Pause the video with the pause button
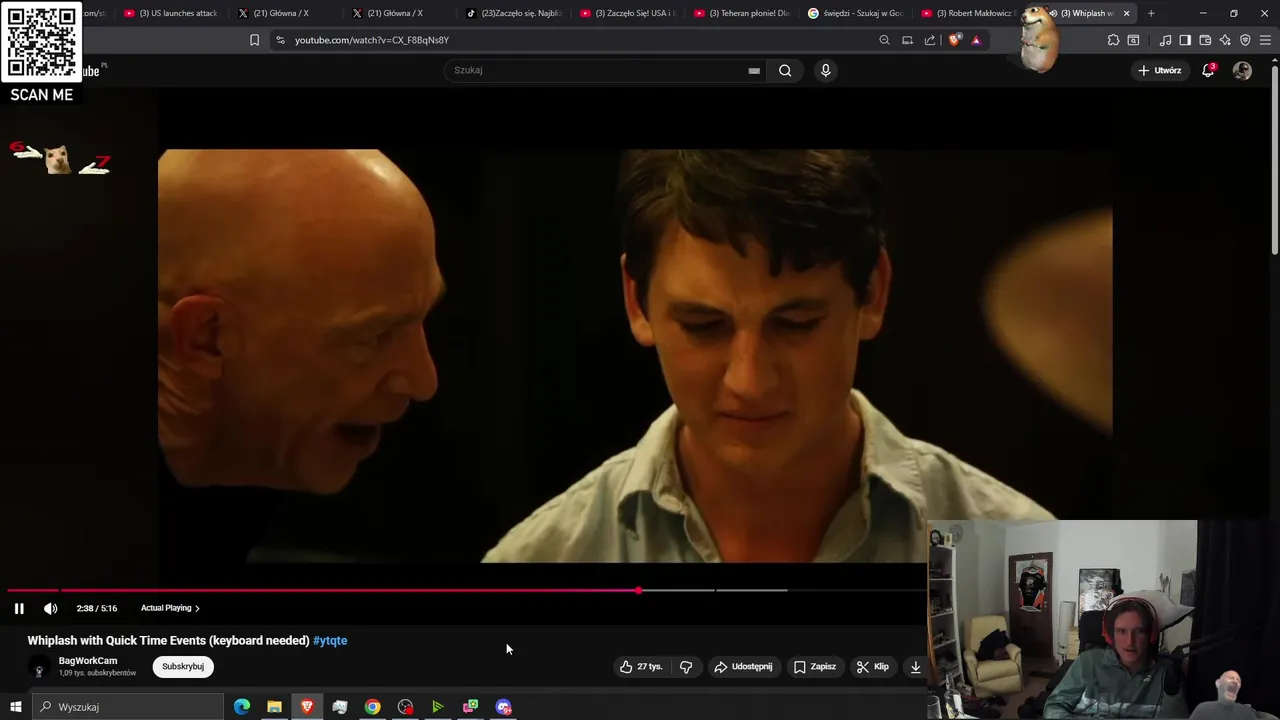 coord(19,608)
